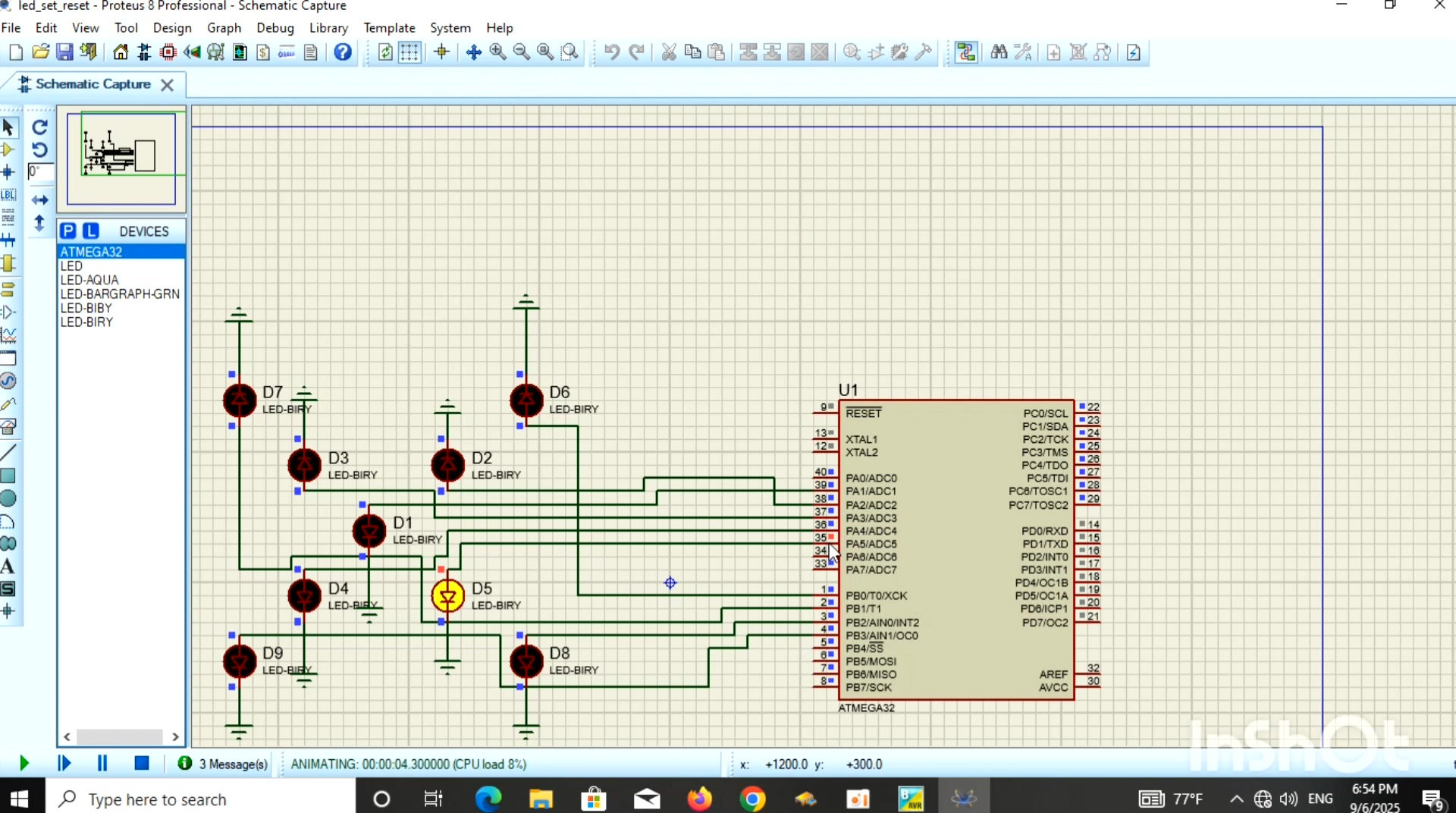Select LED-BIRY in devices list
Screen dimensions: 1456x813
(86, 322)
